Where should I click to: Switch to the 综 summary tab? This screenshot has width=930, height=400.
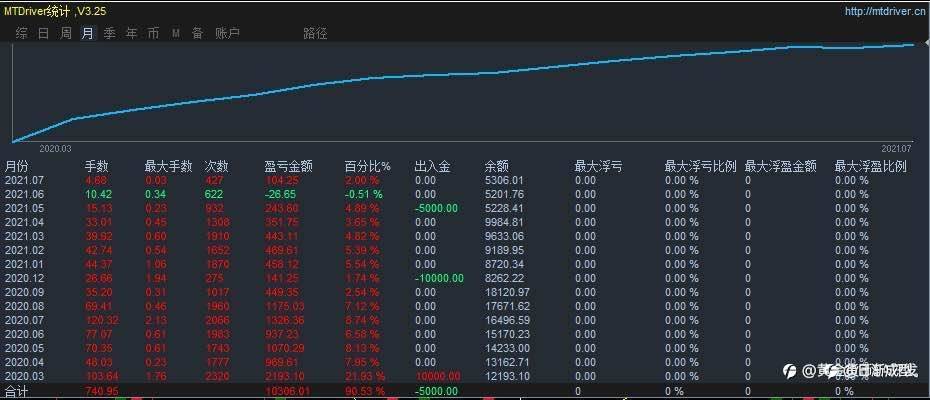pos(22,33)
